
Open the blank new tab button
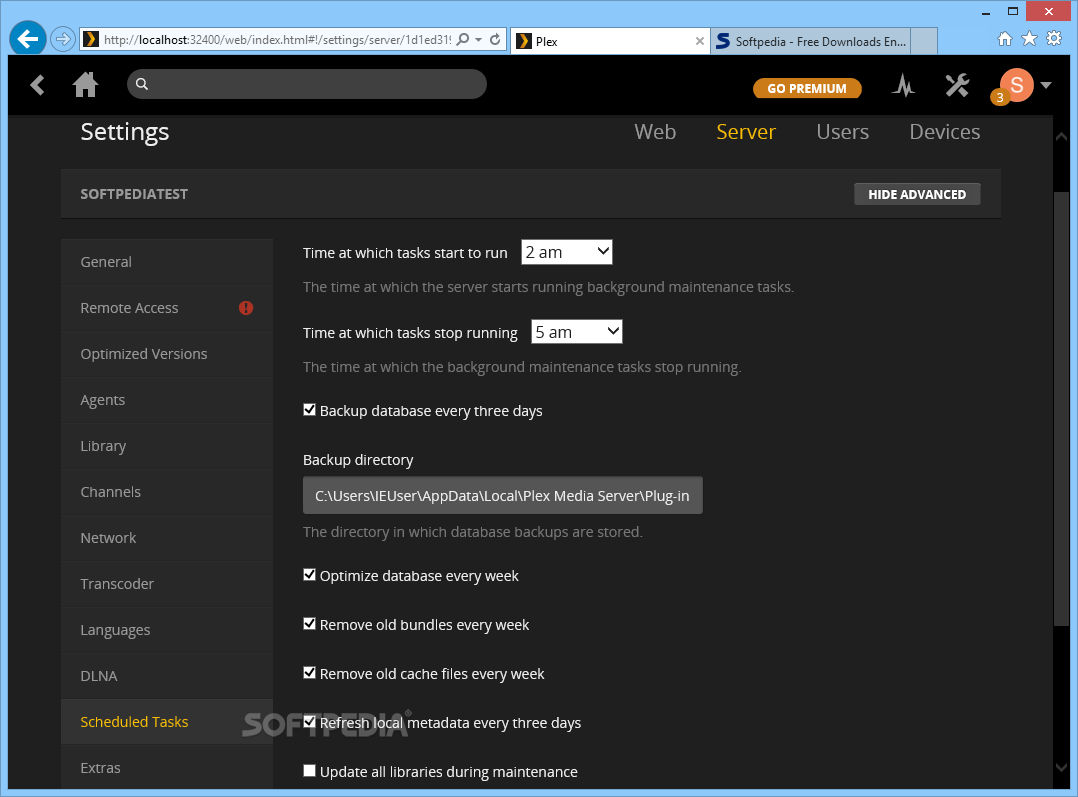[x=924, y=41]
